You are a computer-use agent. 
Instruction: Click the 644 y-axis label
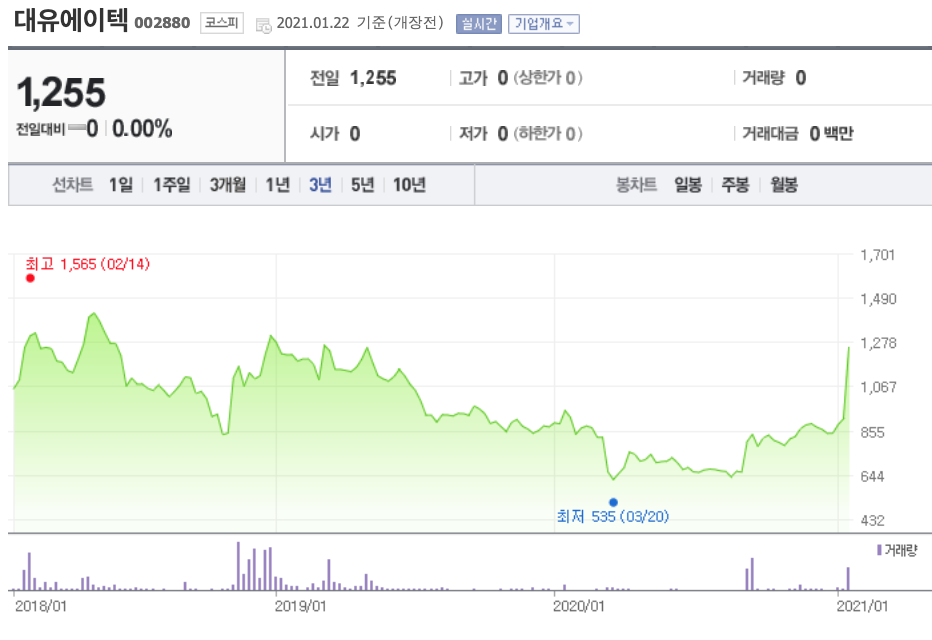[x=872, y=476]
